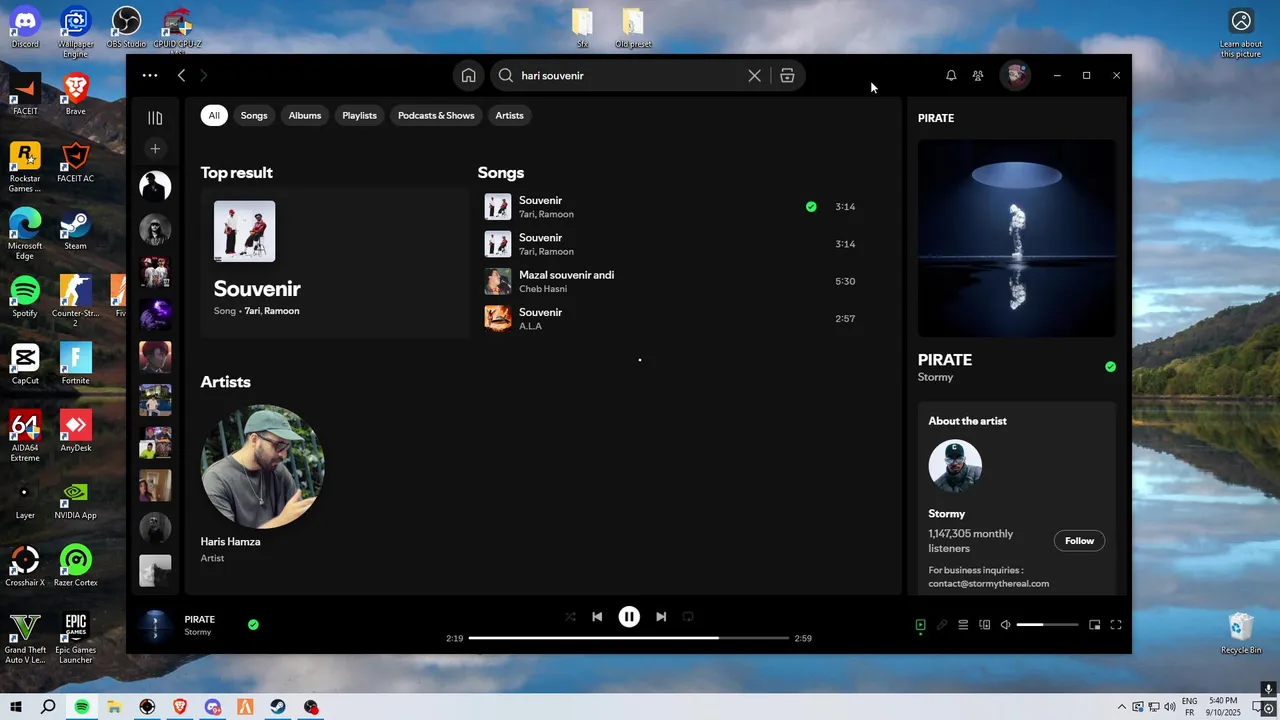Open AIDA64 Extreme desktop shortcut
This screenshot has height=720, width=1280.
[x=25, y=436]
